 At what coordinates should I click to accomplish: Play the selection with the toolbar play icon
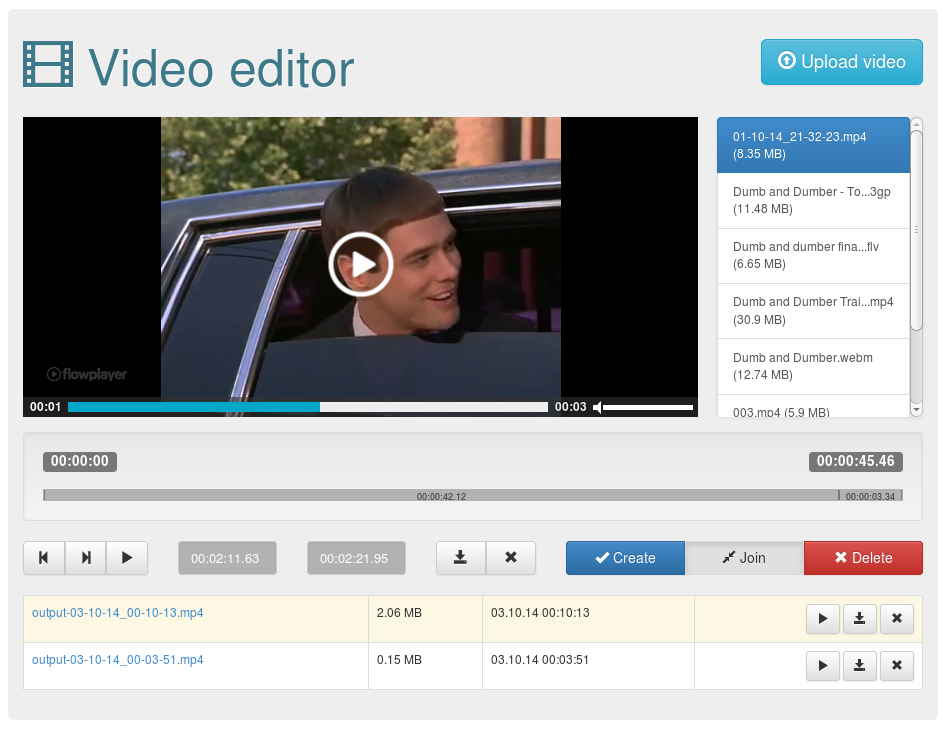[x=127, y=557]
